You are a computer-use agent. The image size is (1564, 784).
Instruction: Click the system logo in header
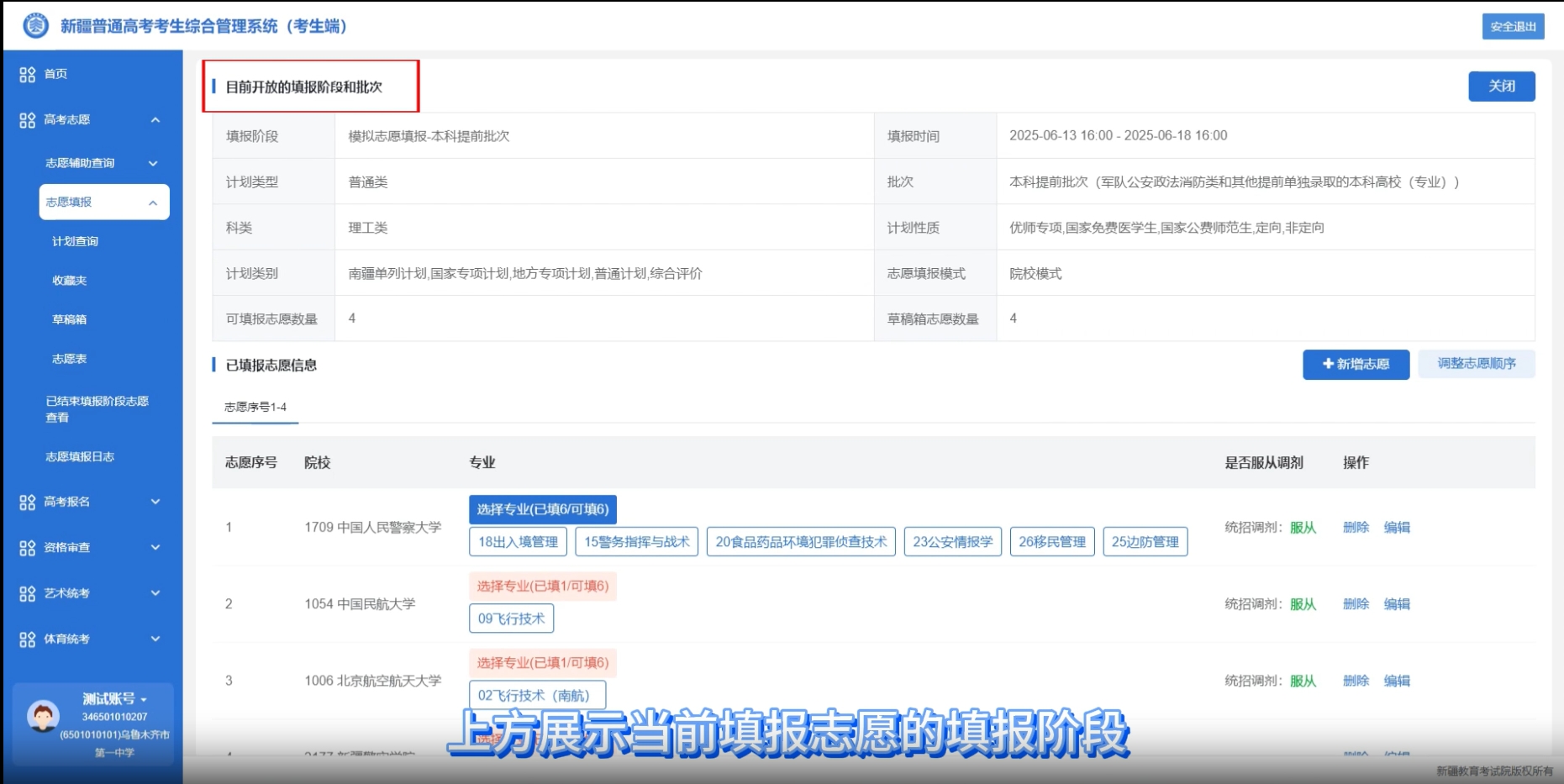point(35,26)
